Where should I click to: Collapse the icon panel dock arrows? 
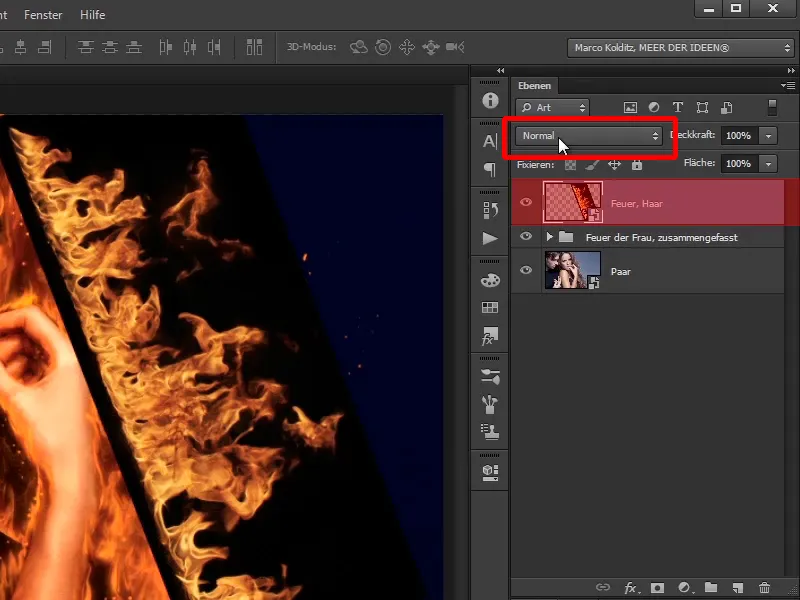(501, 71)
